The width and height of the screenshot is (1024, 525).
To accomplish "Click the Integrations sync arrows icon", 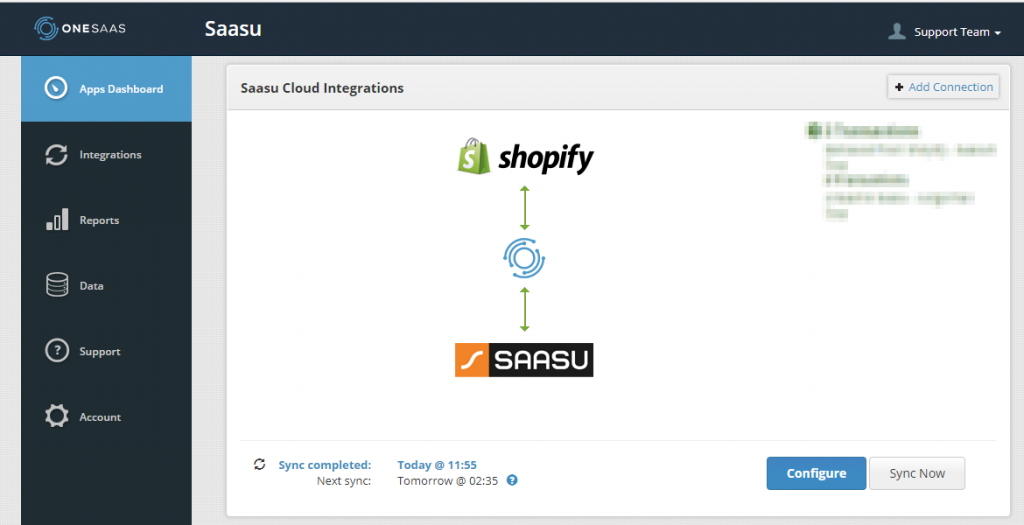I will point(56,155).
